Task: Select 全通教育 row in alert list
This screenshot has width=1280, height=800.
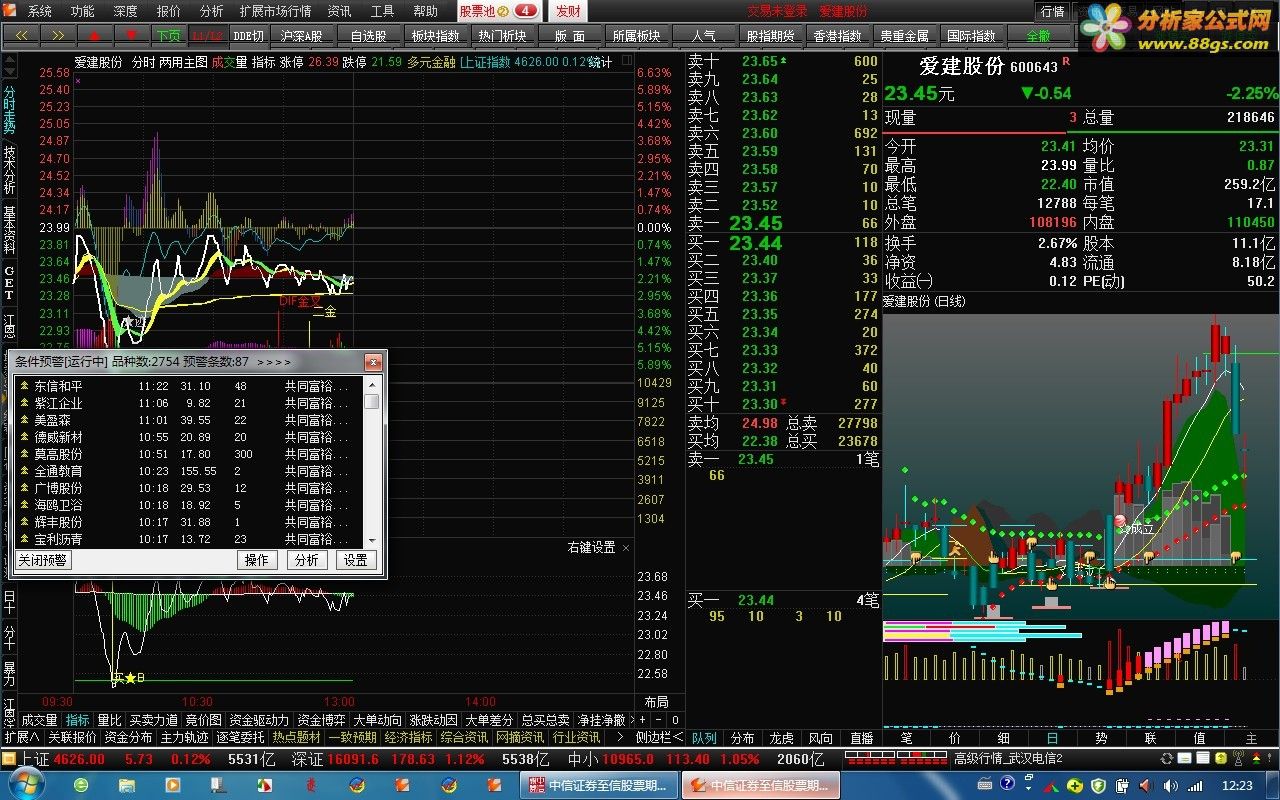Action: [188, 471]
